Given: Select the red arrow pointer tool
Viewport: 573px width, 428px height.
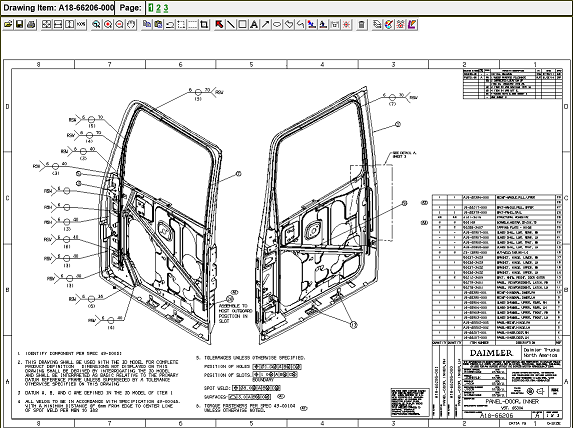Looking at the screenshot, I should [x=219, y=24].
